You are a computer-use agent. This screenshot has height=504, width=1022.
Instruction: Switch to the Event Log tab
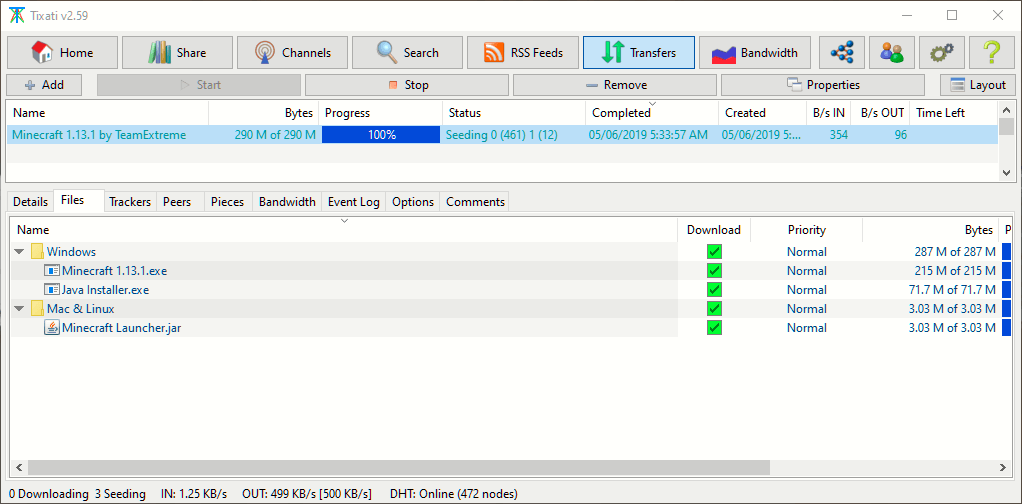tap(354, 202)
